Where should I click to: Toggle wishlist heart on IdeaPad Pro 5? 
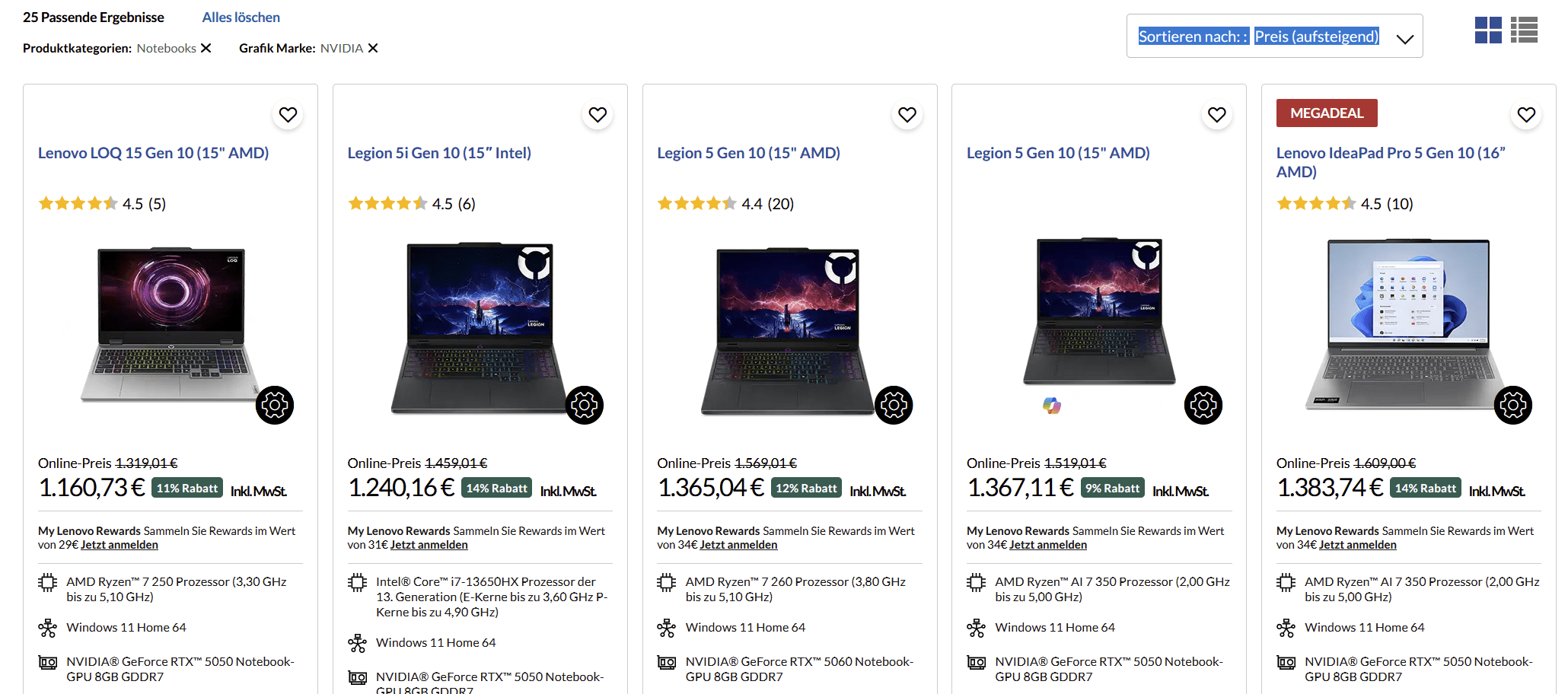[x=1526, y=115]
